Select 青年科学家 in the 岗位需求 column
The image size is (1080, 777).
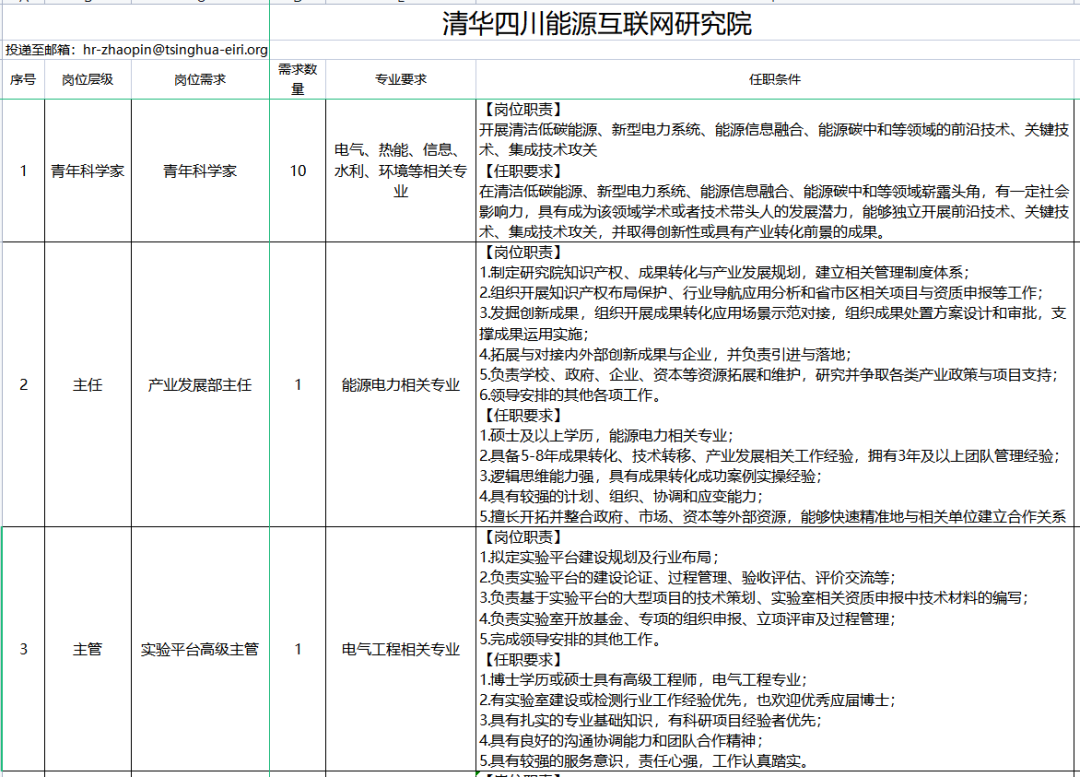[x=200, y=171]
